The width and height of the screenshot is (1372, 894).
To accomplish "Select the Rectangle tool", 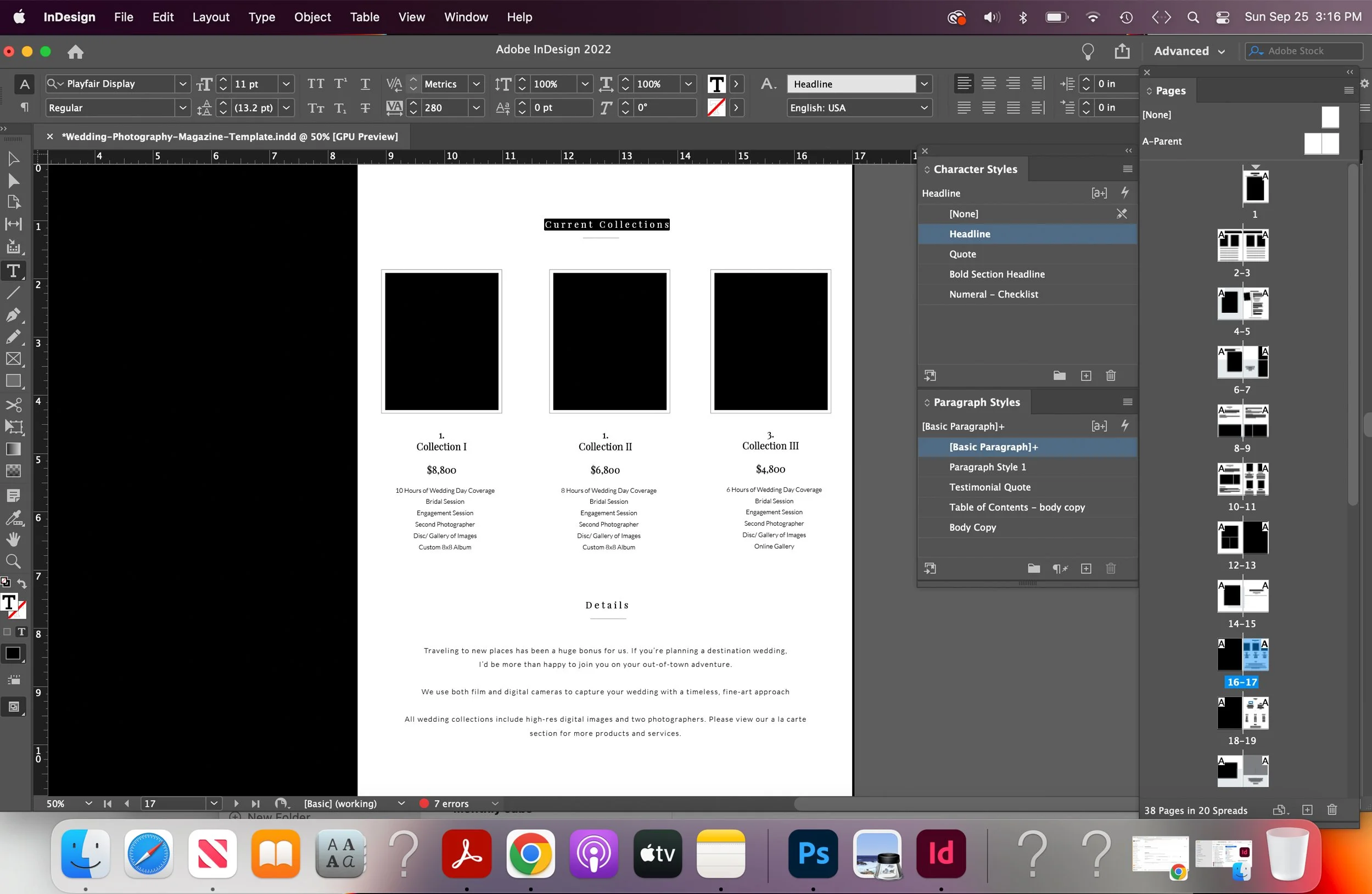I will 13,381.
